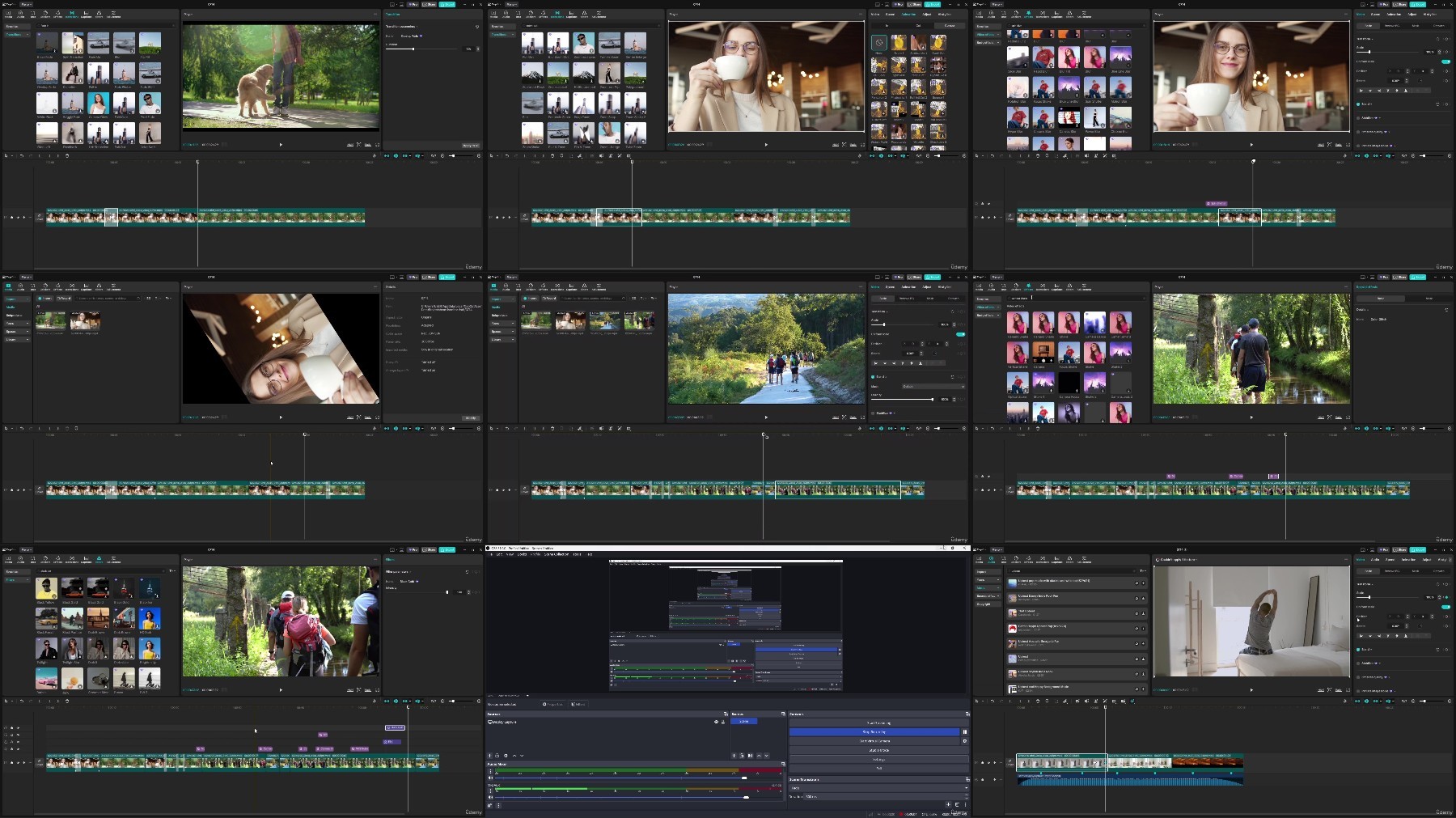Open File menu in OBS
The width and height of the screenshot is (1456, 818).
click(x=490, y=554)
